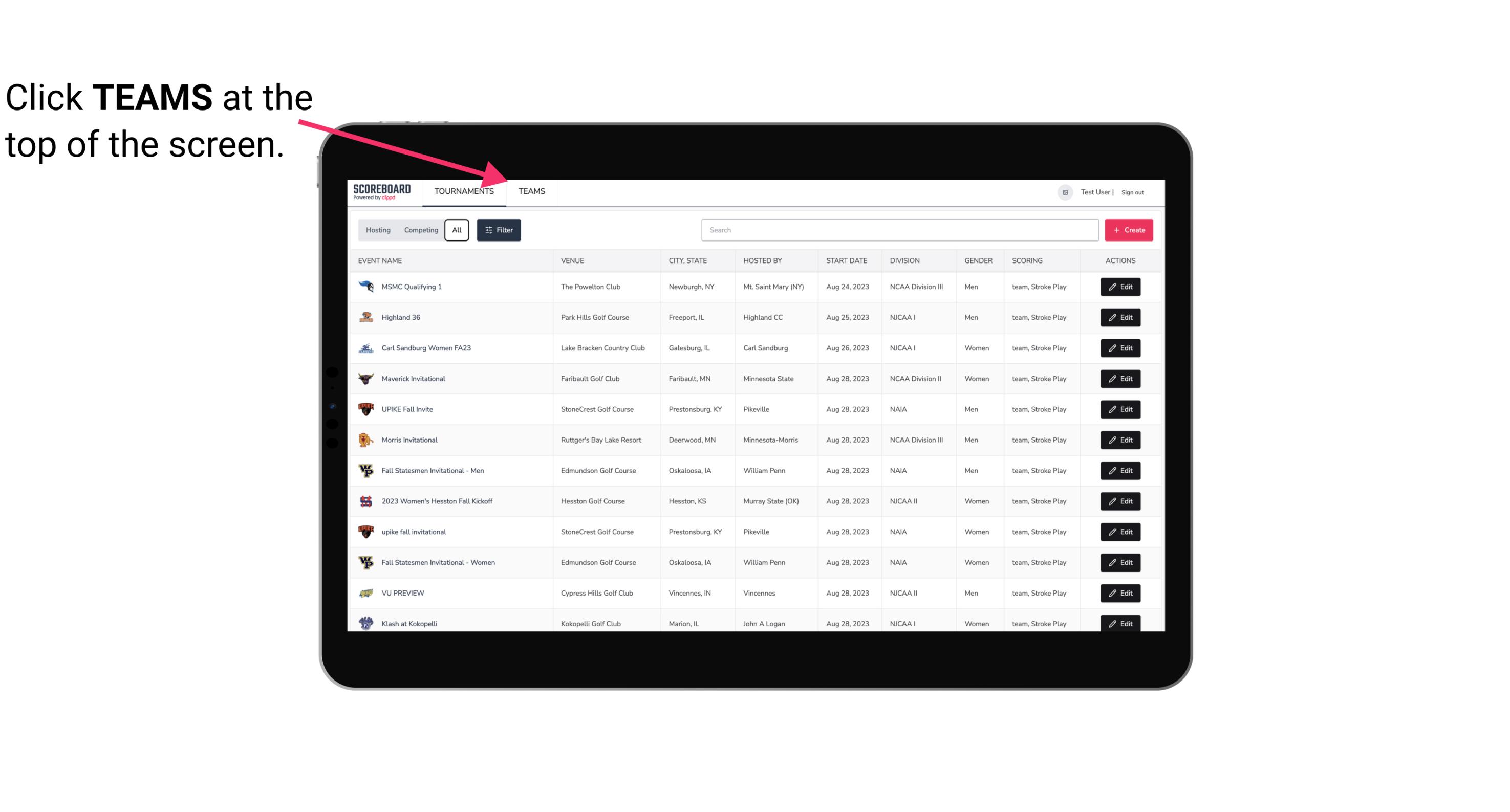Click the settings gear icon top right
This screenshot has height=812, width=1510.
click(1063, 191)
